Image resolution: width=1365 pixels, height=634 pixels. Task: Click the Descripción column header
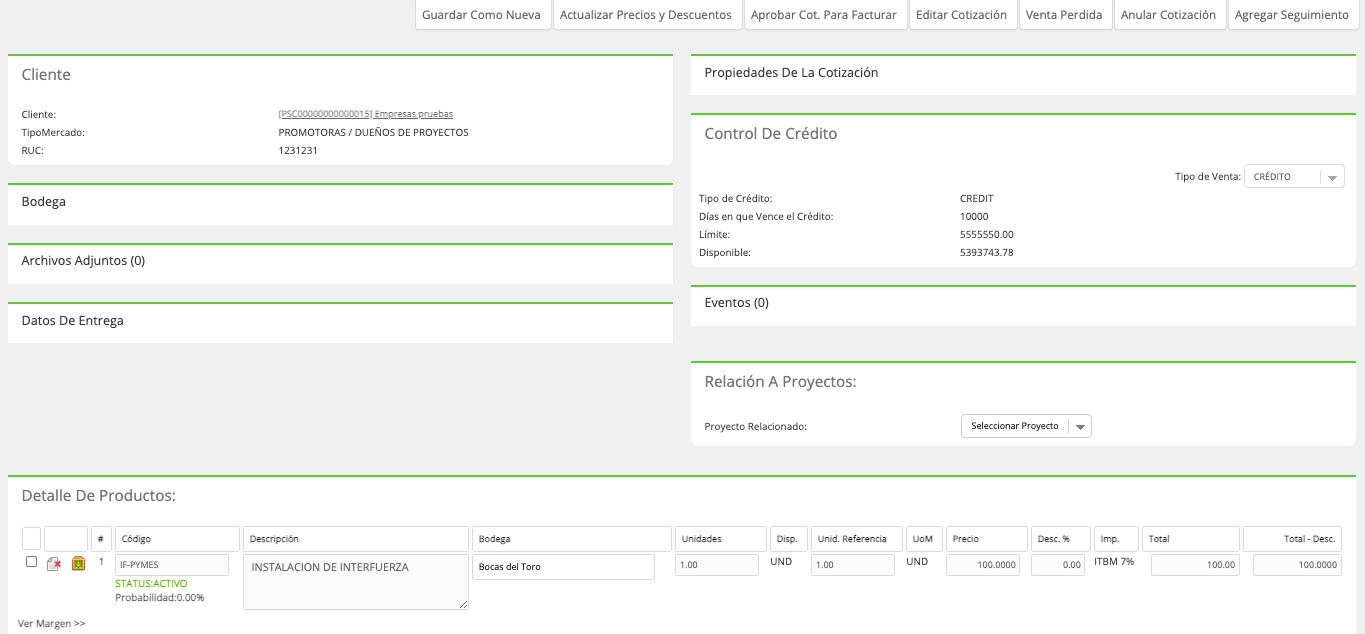pos(356,539)
